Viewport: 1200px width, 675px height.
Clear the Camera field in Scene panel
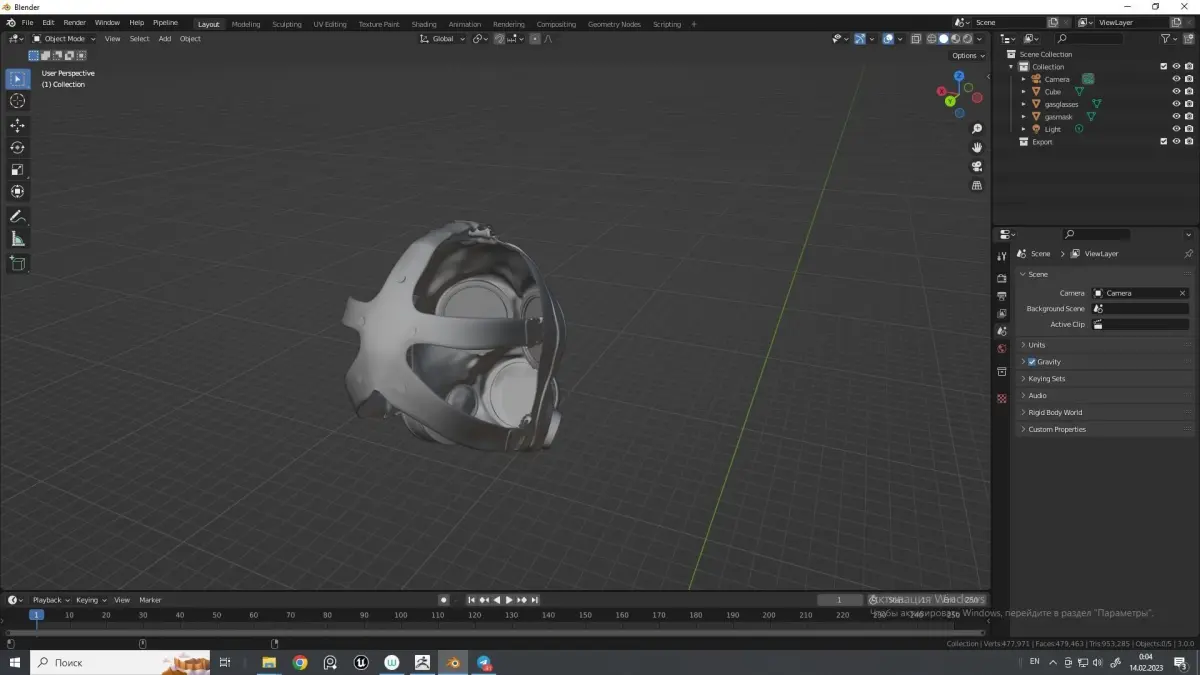pos(1182,293)
